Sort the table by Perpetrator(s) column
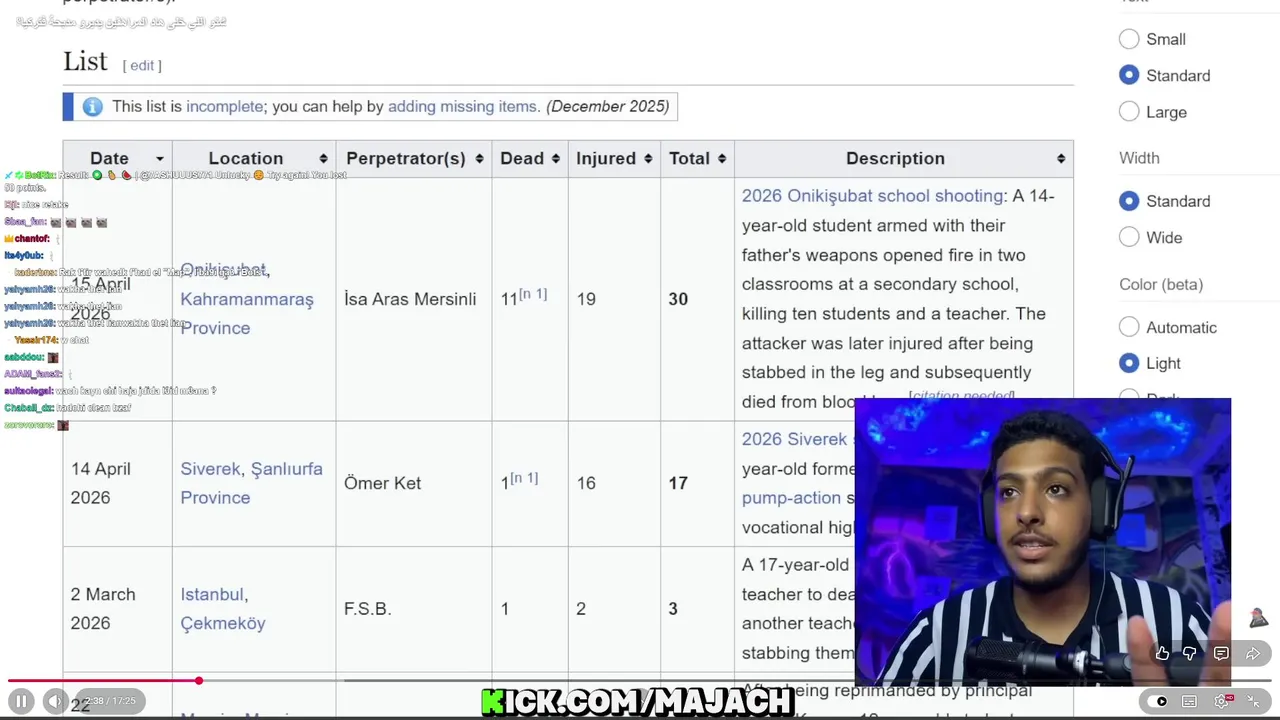The width and height of the screenshot is (1280, 720). (414, 158)
